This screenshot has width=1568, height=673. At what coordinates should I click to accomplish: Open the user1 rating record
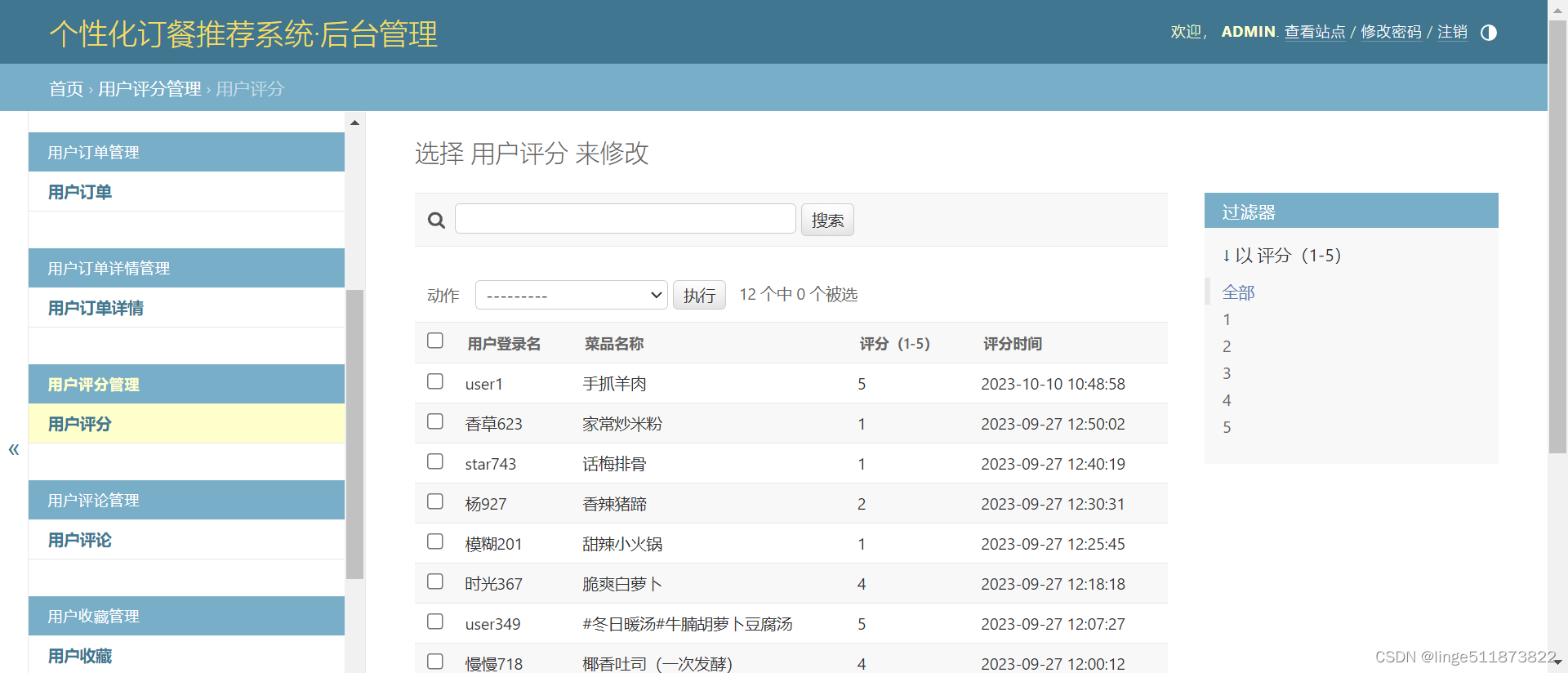[483, 384]
